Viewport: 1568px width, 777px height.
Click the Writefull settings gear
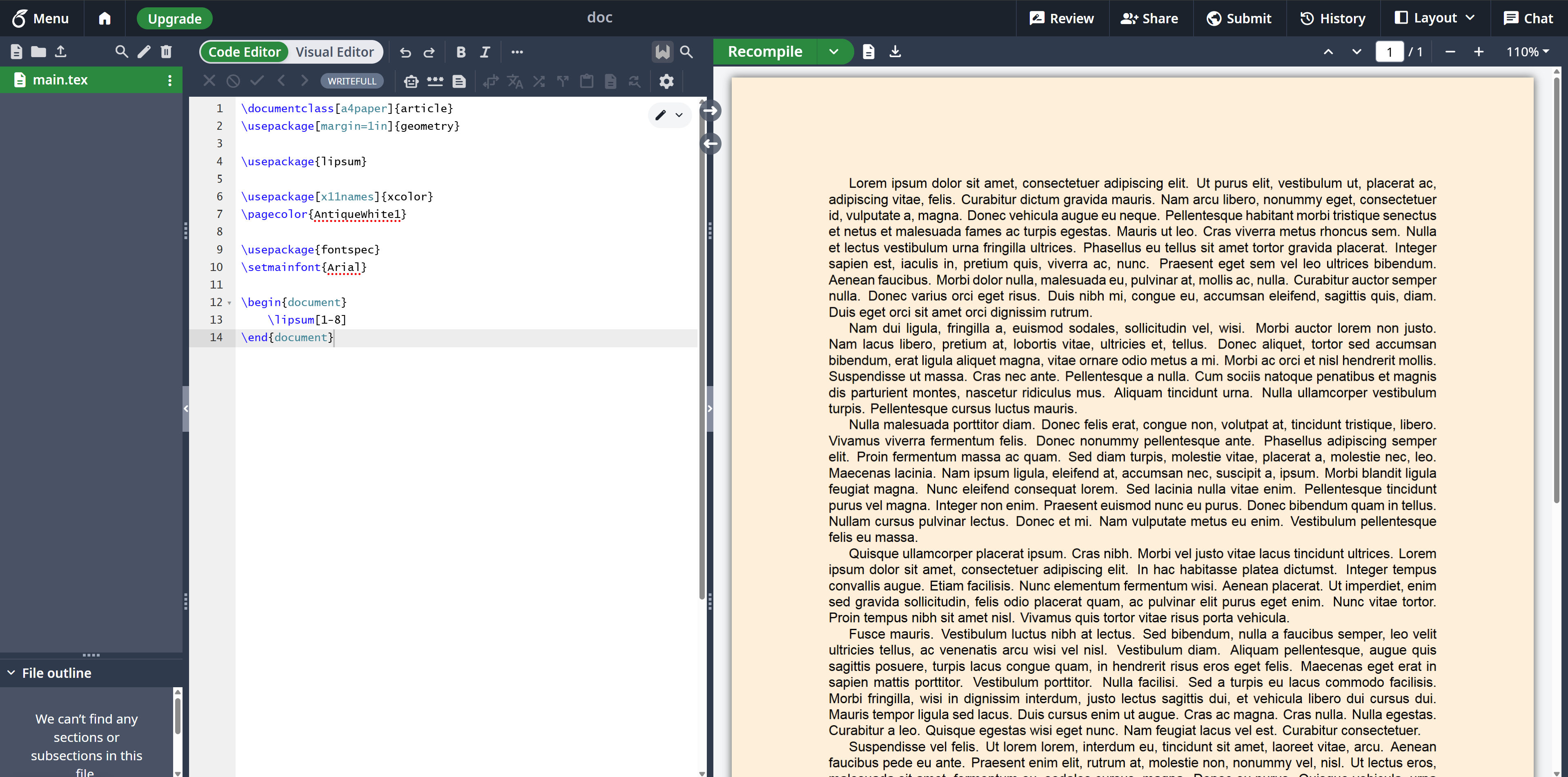[666, 81]
